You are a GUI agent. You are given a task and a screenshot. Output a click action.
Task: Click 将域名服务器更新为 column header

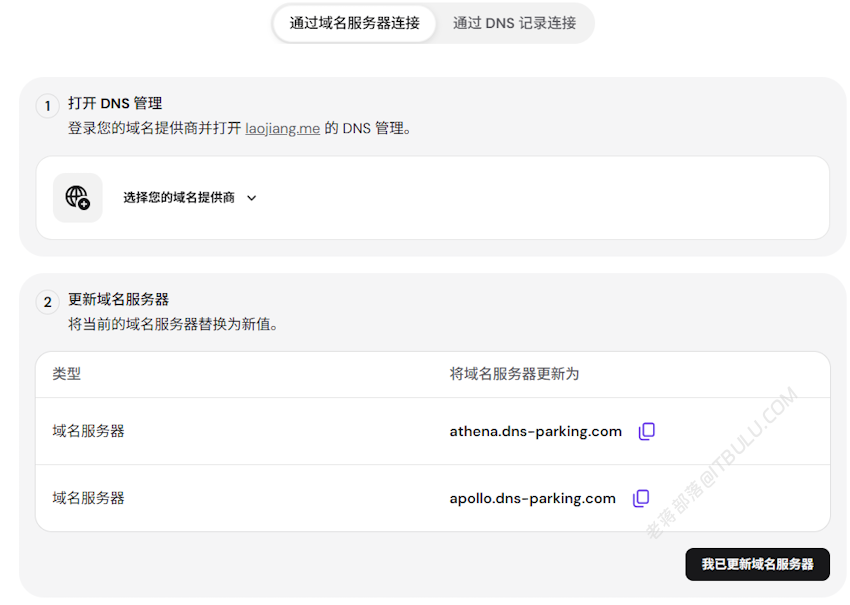click(514, 374)
